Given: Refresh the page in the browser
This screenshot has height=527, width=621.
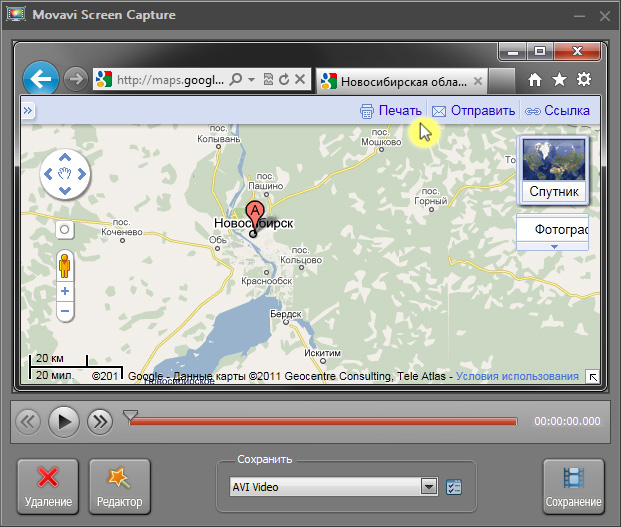Looking at the screenshot, I should pos(284,80).
